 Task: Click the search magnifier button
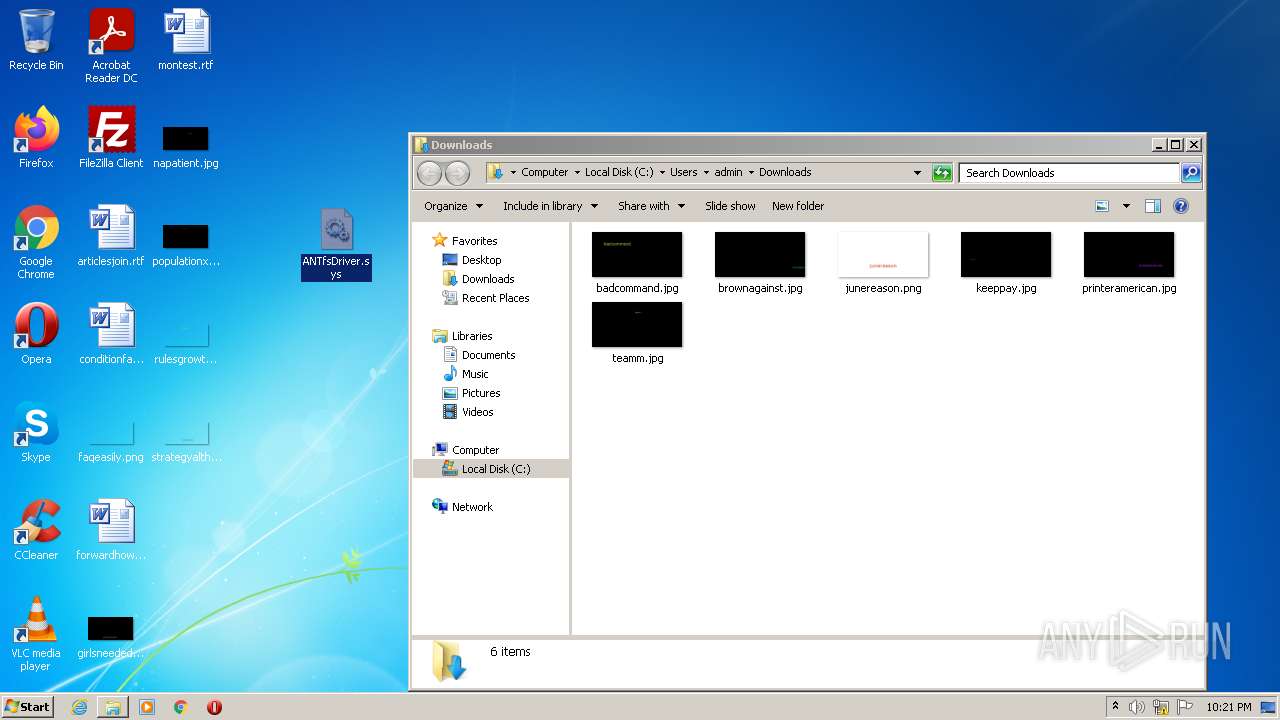coord(1190,173)
